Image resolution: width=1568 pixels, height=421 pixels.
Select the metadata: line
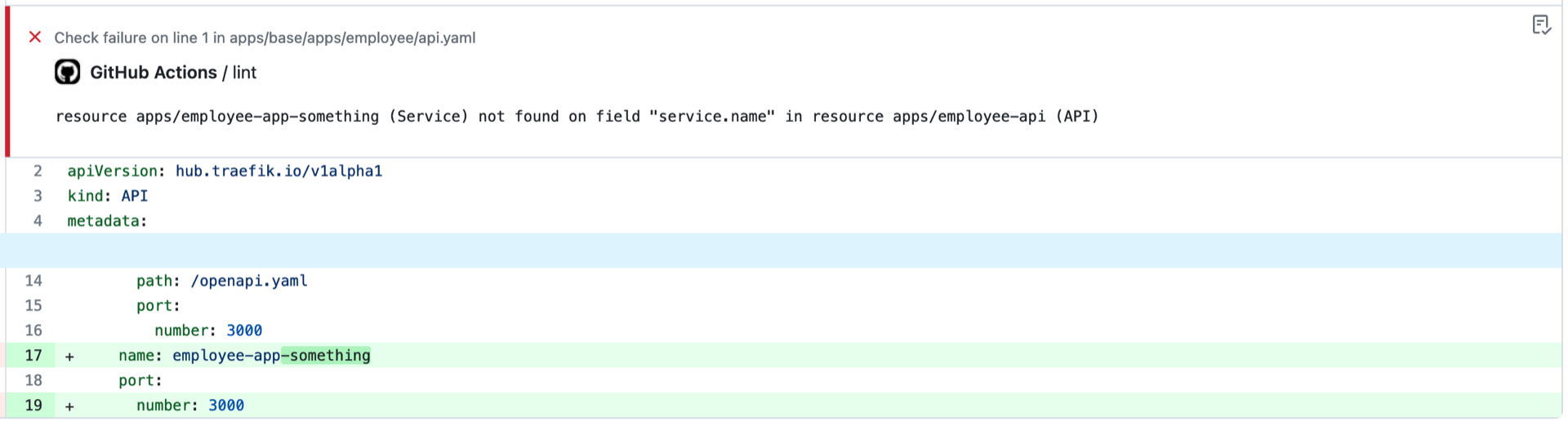coord(107,220)
